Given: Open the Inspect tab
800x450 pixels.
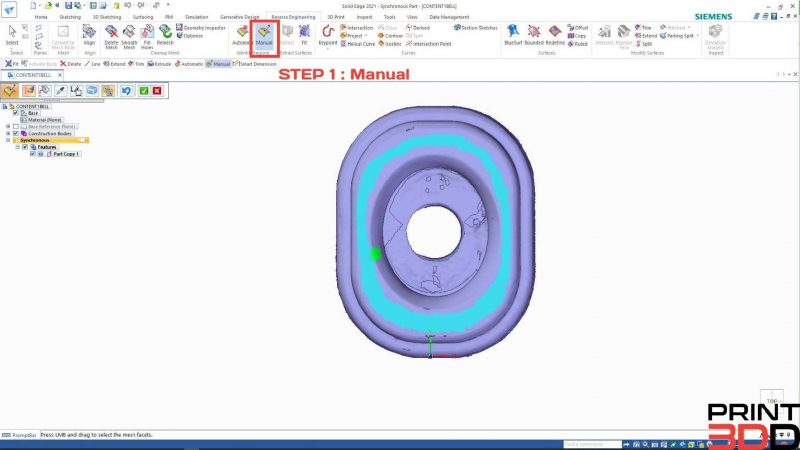Looking at the screenshot, I should point(364,17).
